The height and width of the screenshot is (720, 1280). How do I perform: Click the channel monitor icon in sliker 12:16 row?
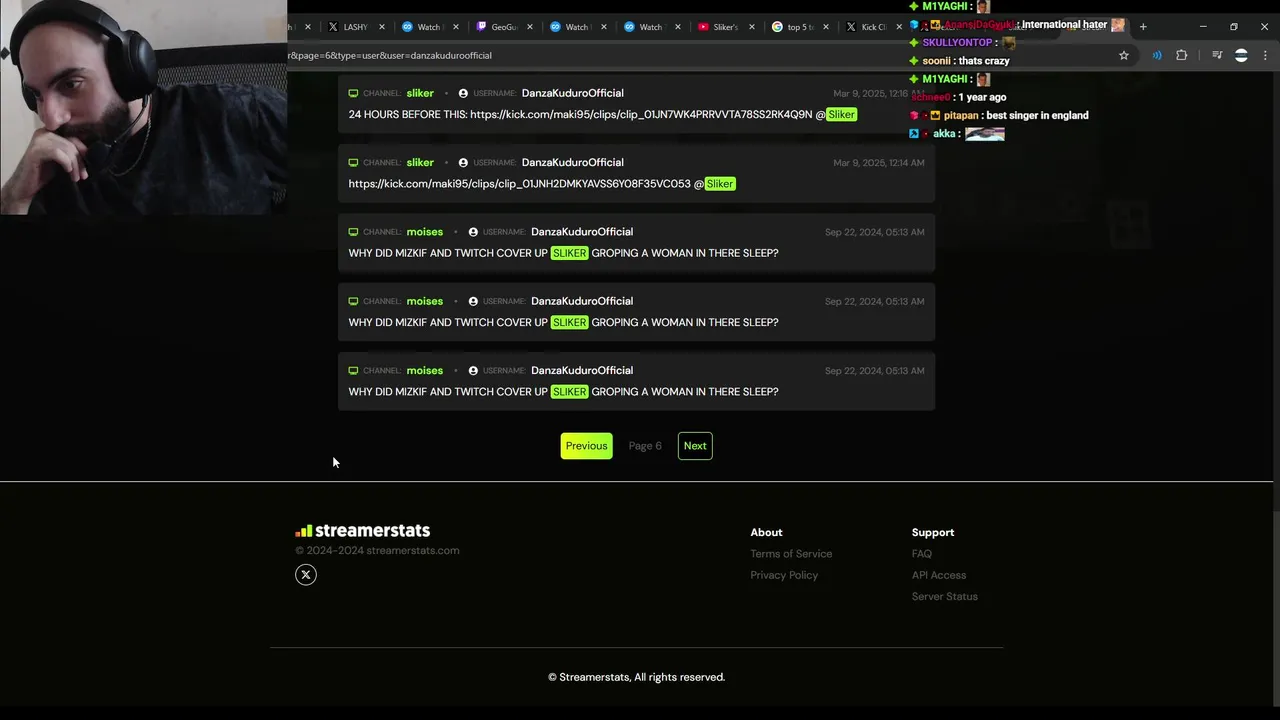click(353, 93)
